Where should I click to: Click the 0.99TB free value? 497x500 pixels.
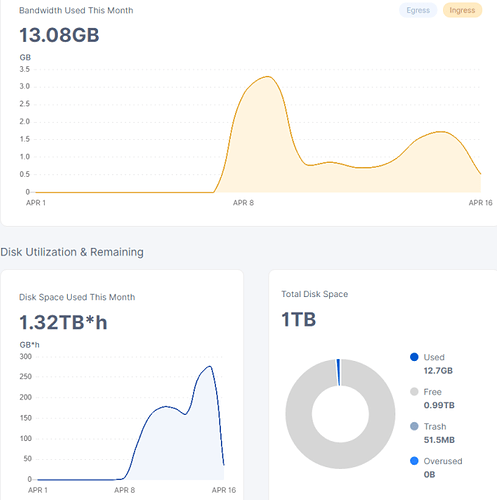(439, 405)
